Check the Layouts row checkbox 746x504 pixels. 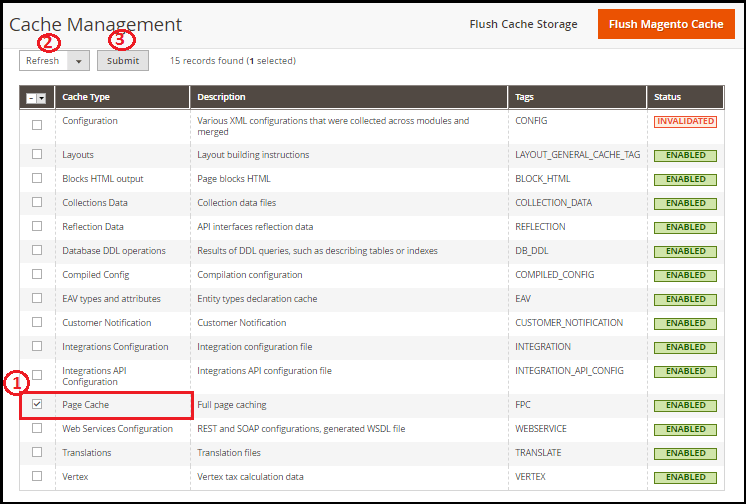click(x=37, y=154)
